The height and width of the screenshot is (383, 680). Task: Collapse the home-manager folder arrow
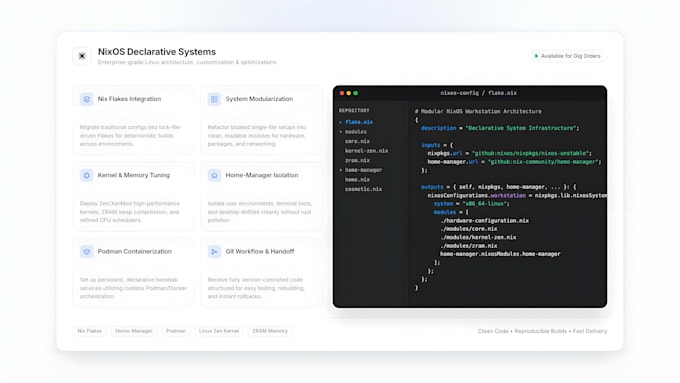click(x=340, y=170)
